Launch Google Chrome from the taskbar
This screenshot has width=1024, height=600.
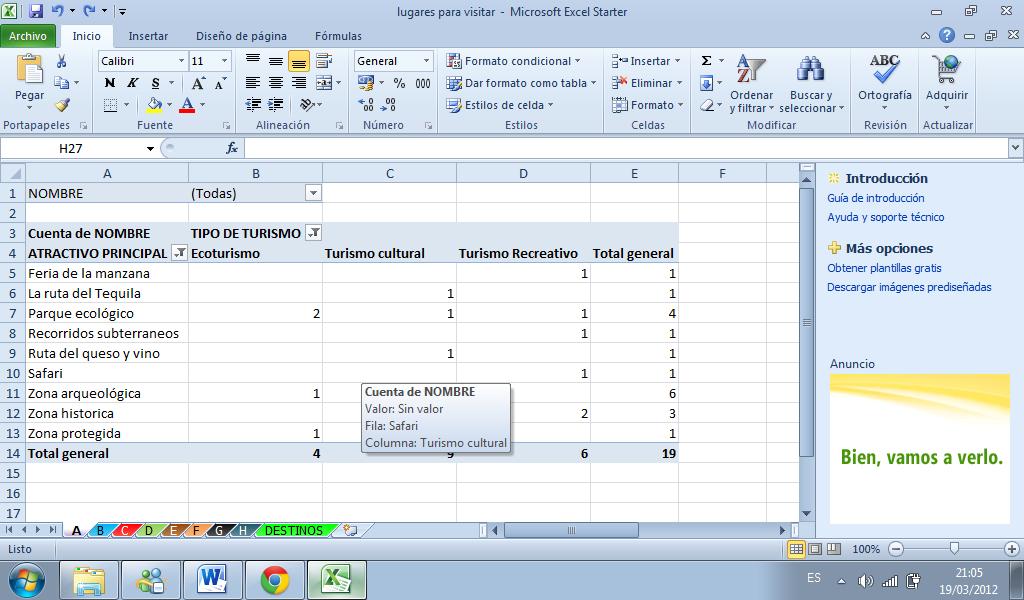(x=273, y=578)
